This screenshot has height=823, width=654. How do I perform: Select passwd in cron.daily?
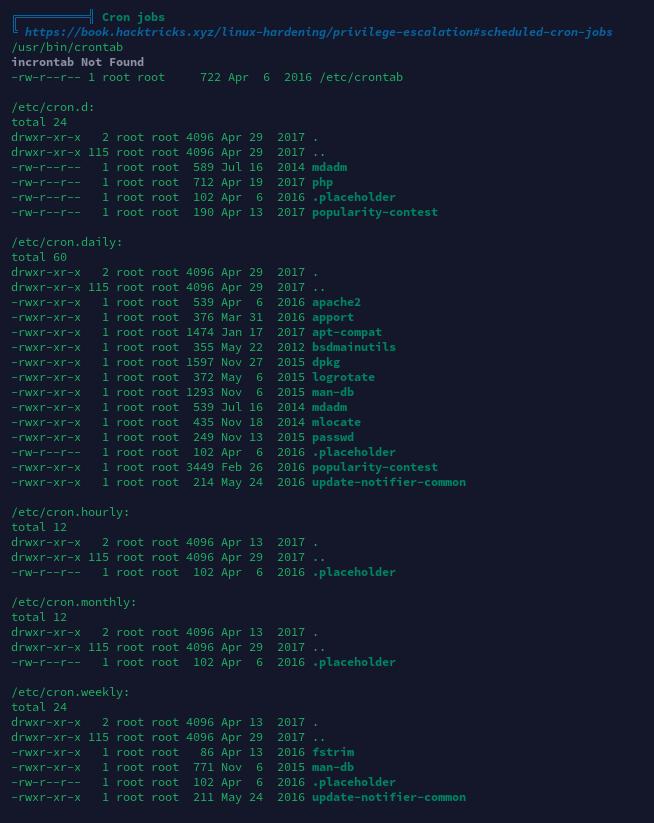[333, 437]
